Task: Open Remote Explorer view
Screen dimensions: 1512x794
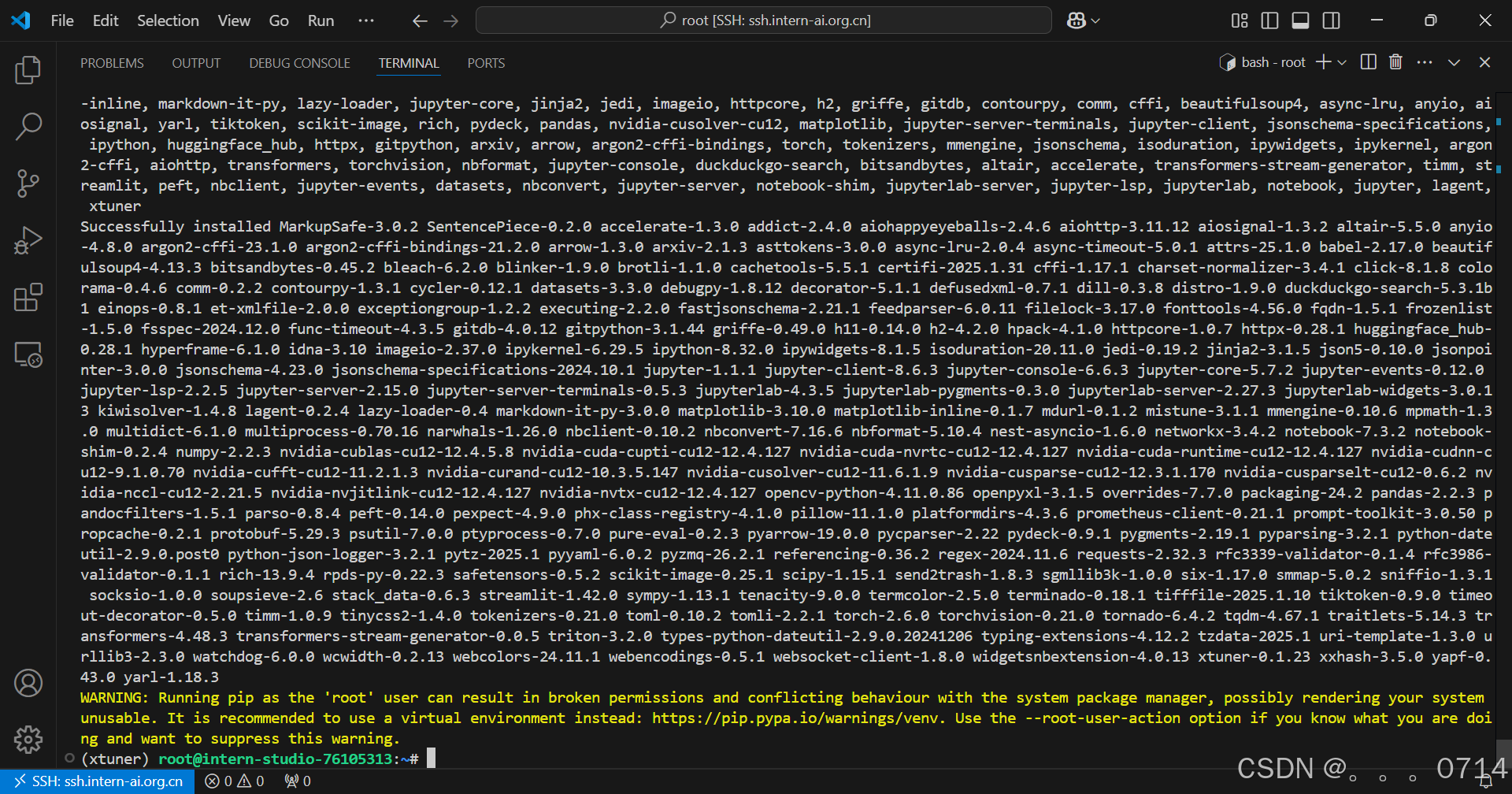Action: tap(28, 354)
